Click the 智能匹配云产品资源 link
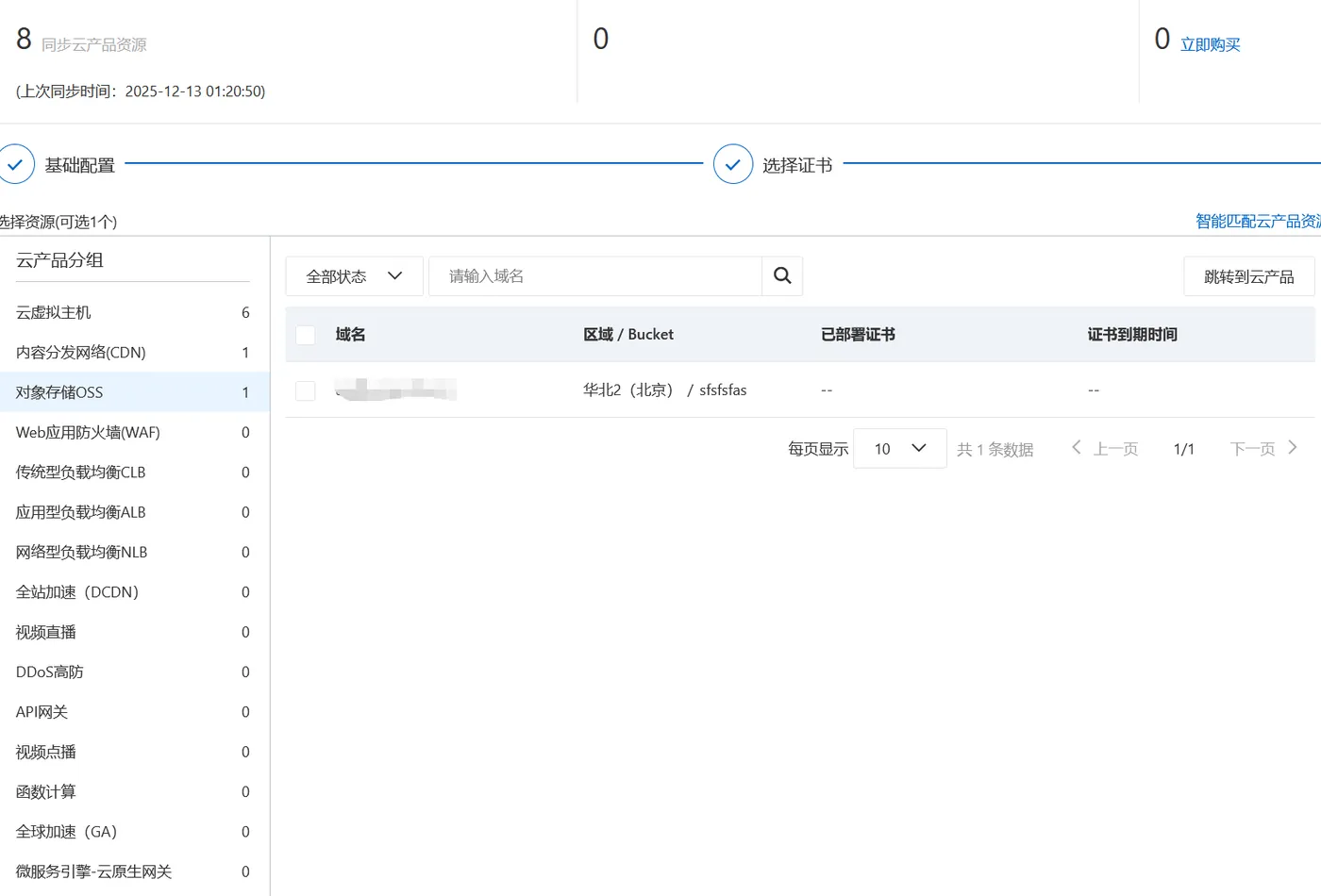 [x=1258, y=221]
